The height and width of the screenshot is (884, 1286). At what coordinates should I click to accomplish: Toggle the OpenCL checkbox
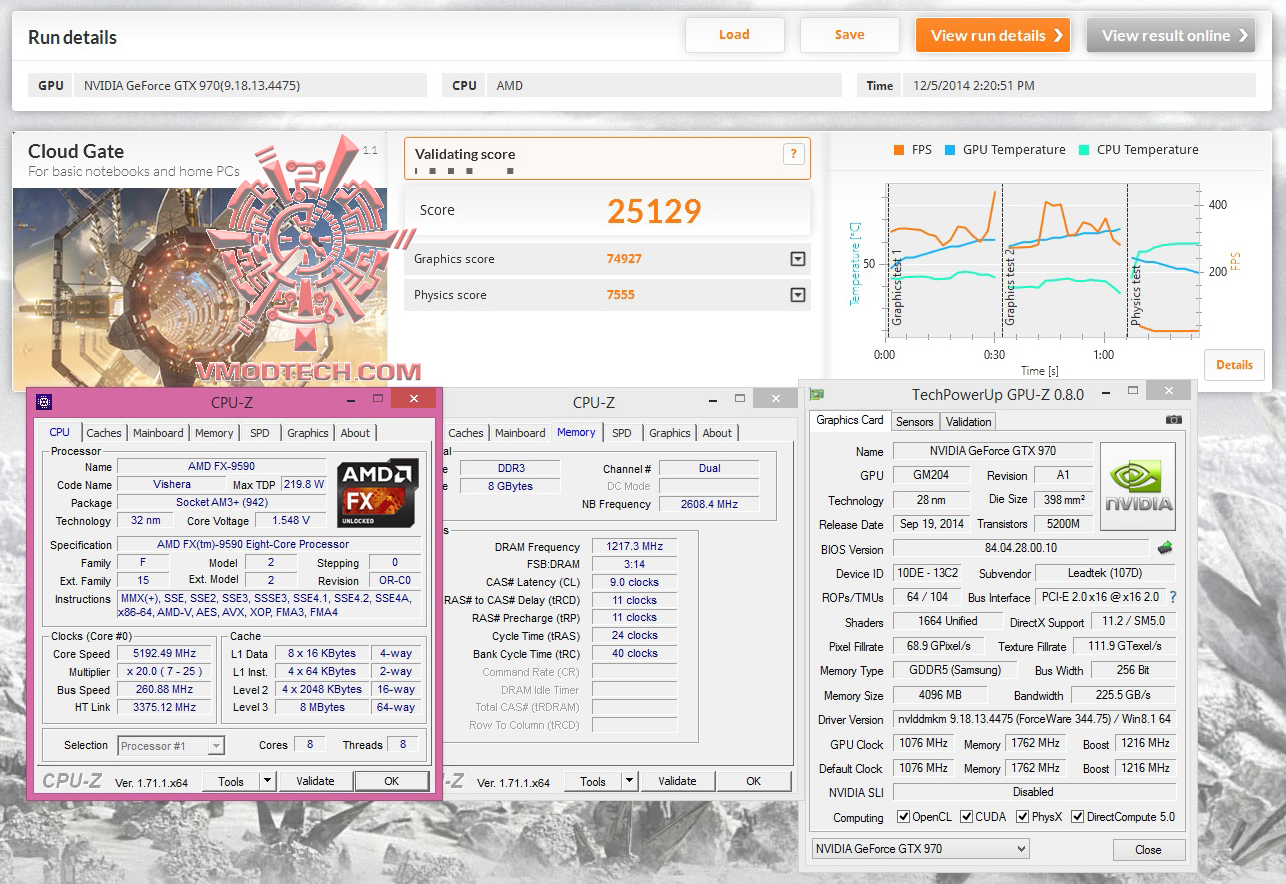point(904,817)
